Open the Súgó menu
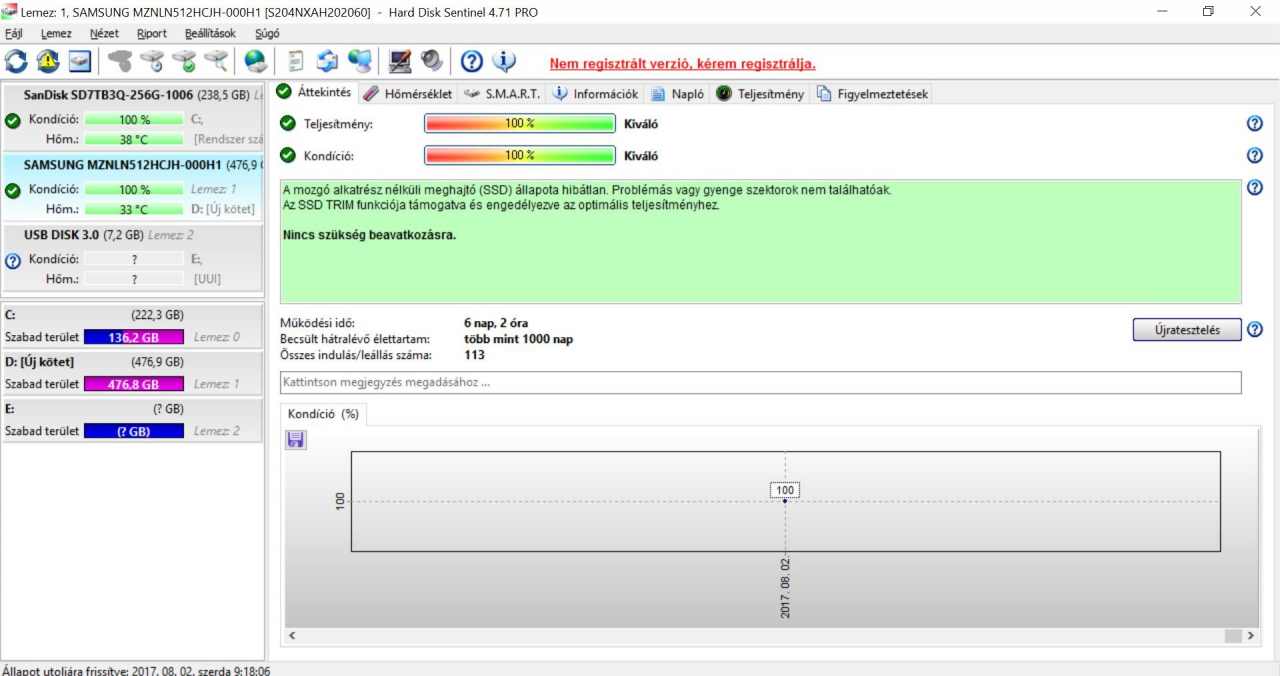Screen dimensions: 1280x676 point(267,33)
